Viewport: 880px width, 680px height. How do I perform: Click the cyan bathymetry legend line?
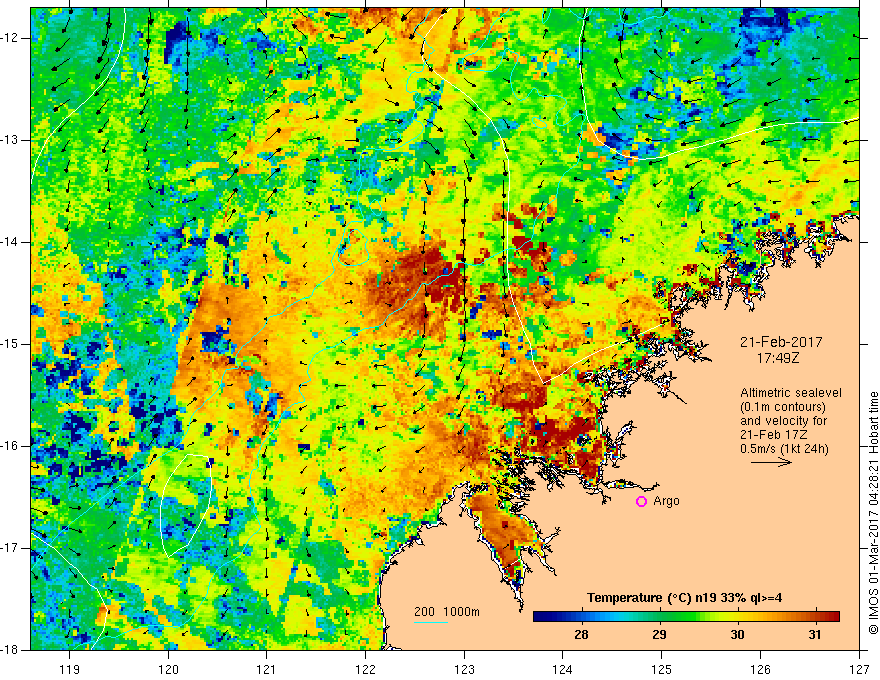coord(431,622)
